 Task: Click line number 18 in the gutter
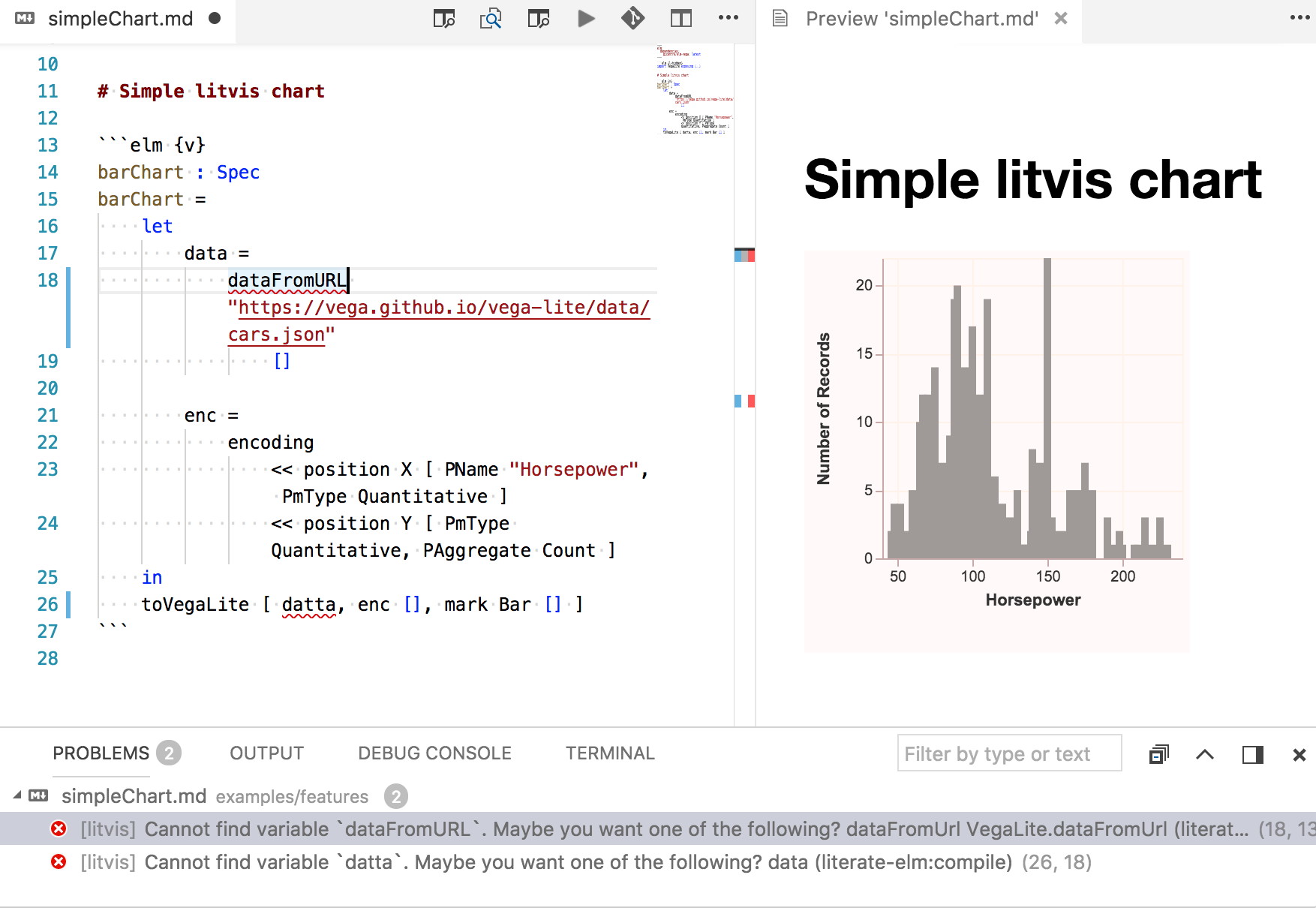click(x=47, y=280)
